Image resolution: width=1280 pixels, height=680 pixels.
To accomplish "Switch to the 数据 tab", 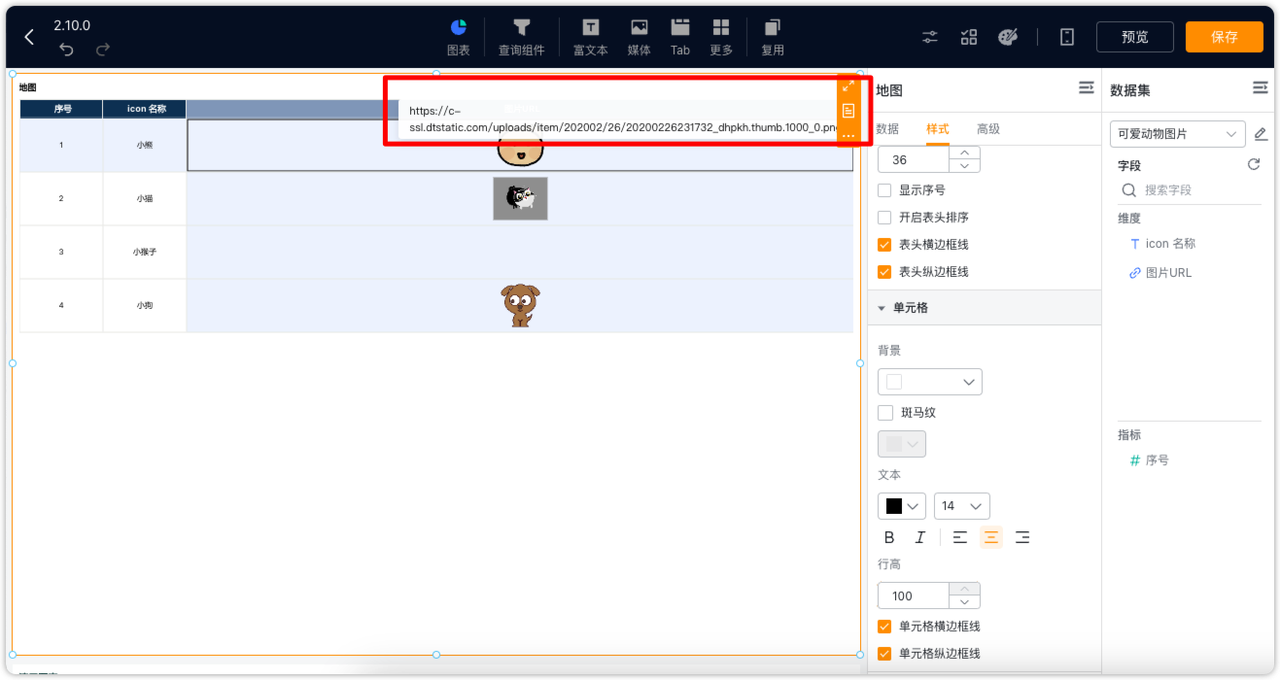I will click(887, 129).
